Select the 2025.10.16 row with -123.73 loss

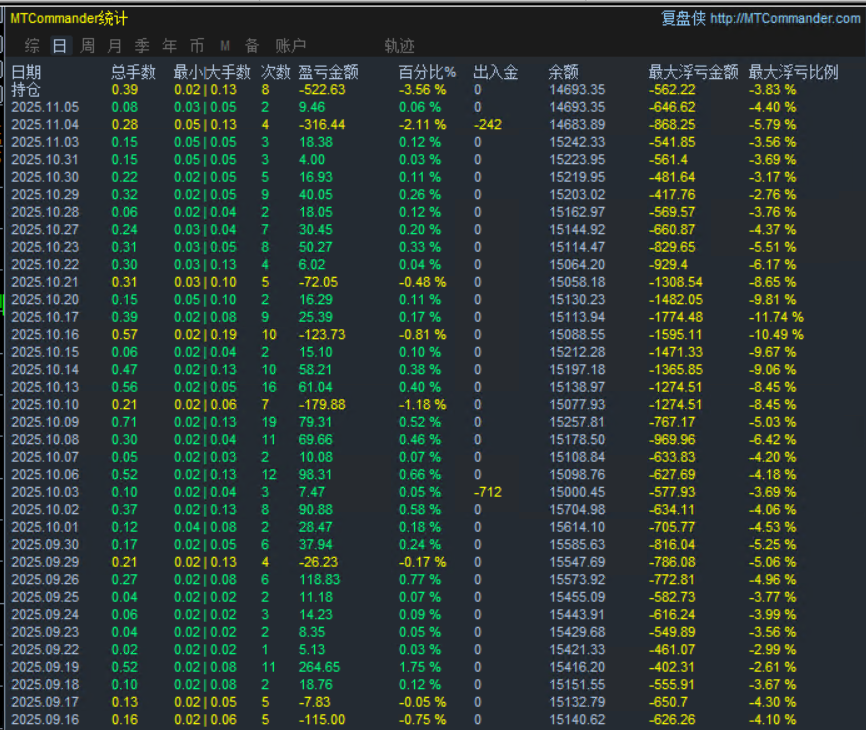(44, 333)
